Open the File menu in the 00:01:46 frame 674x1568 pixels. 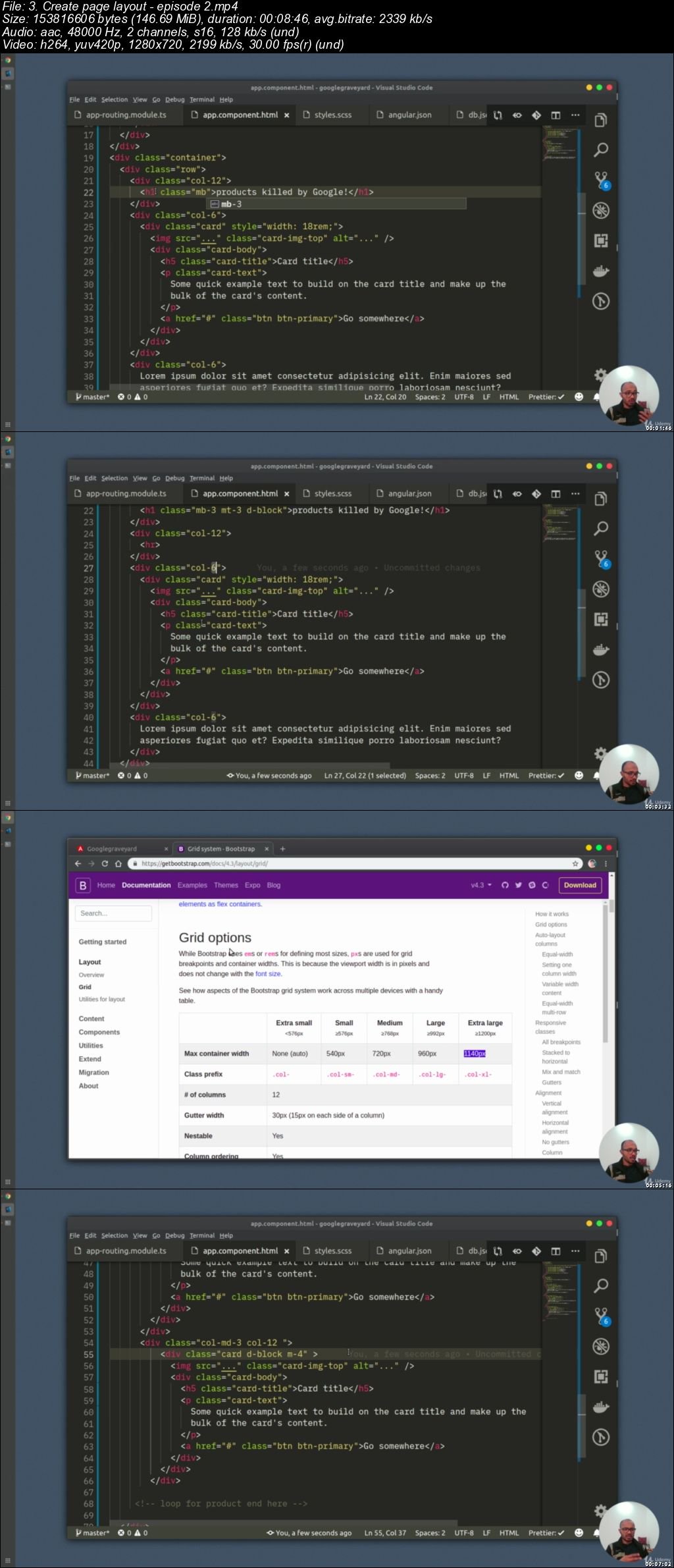coord(74,99)
